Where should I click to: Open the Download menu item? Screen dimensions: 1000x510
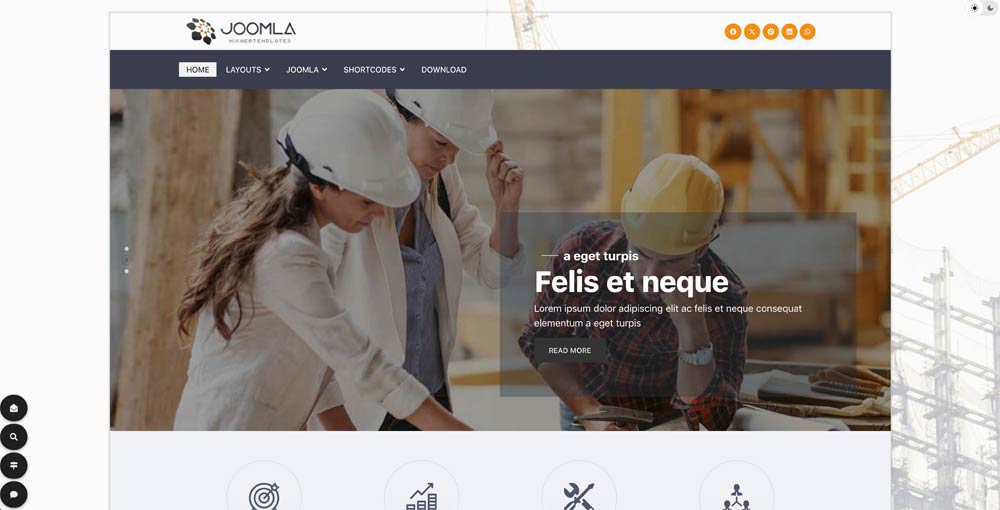[x=444, y=69]
